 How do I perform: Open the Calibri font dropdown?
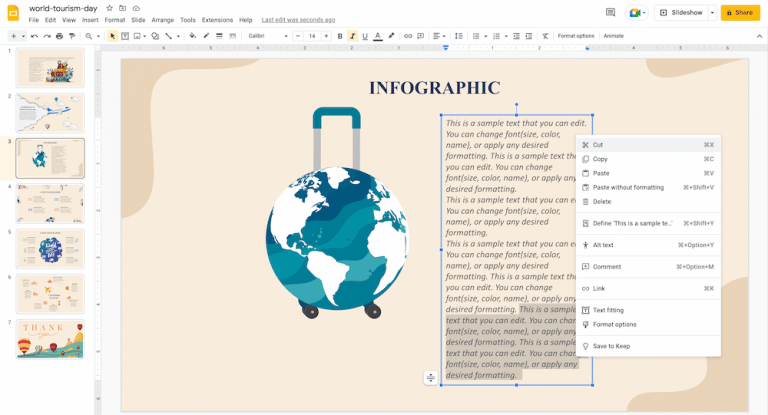(x=268, y=36)
